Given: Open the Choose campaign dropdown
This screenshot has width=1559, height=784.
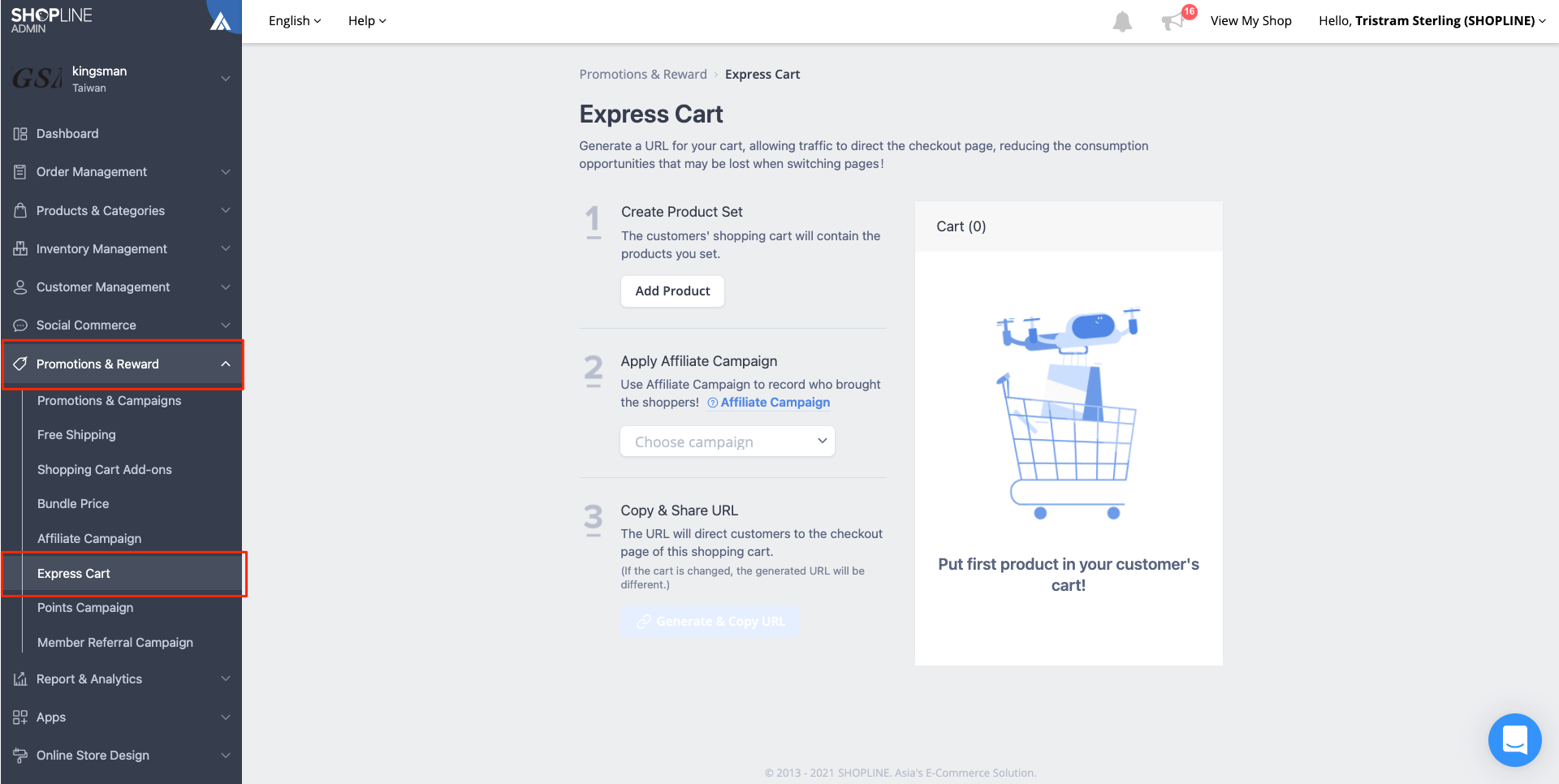Looking at the screenshot, I should tap(728, 442).
